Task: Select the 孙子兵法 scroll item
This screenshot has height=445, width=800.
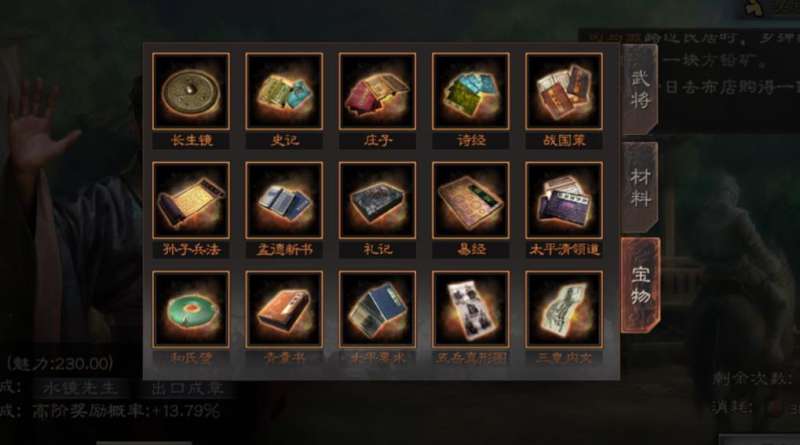Action: pyautogui.click(x=191, y=201)
